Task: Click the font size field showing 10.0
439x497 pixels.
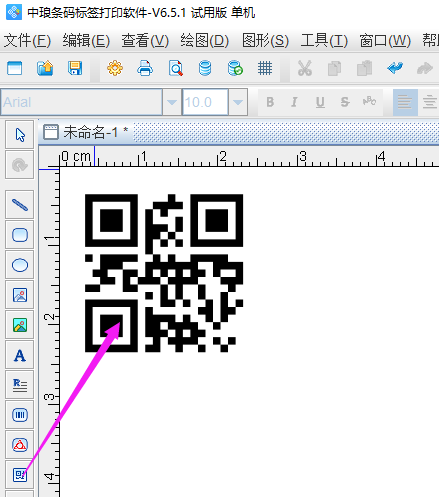Action: 205,102
